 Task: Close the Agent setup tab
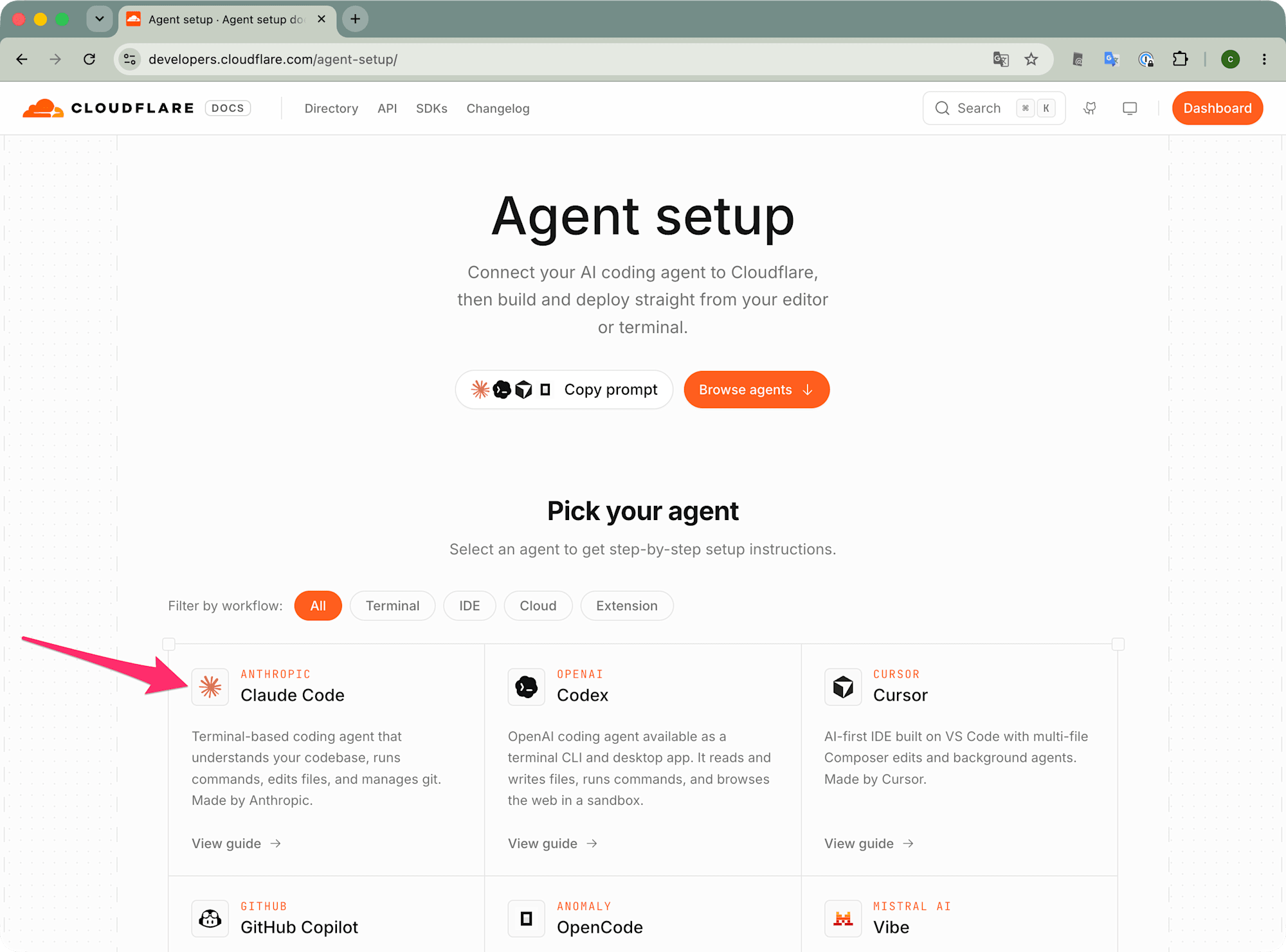point(321,19)
